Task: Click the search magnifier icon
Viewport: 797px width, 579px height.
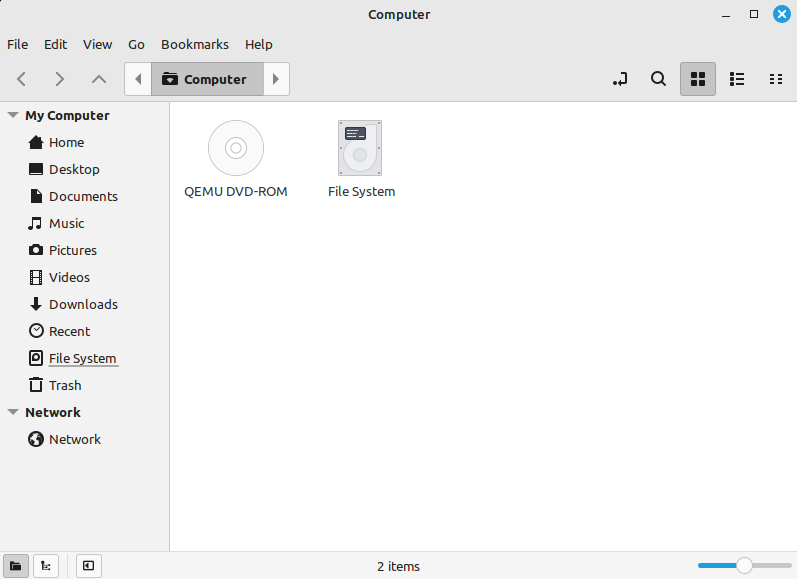Action: pos(658,79)
